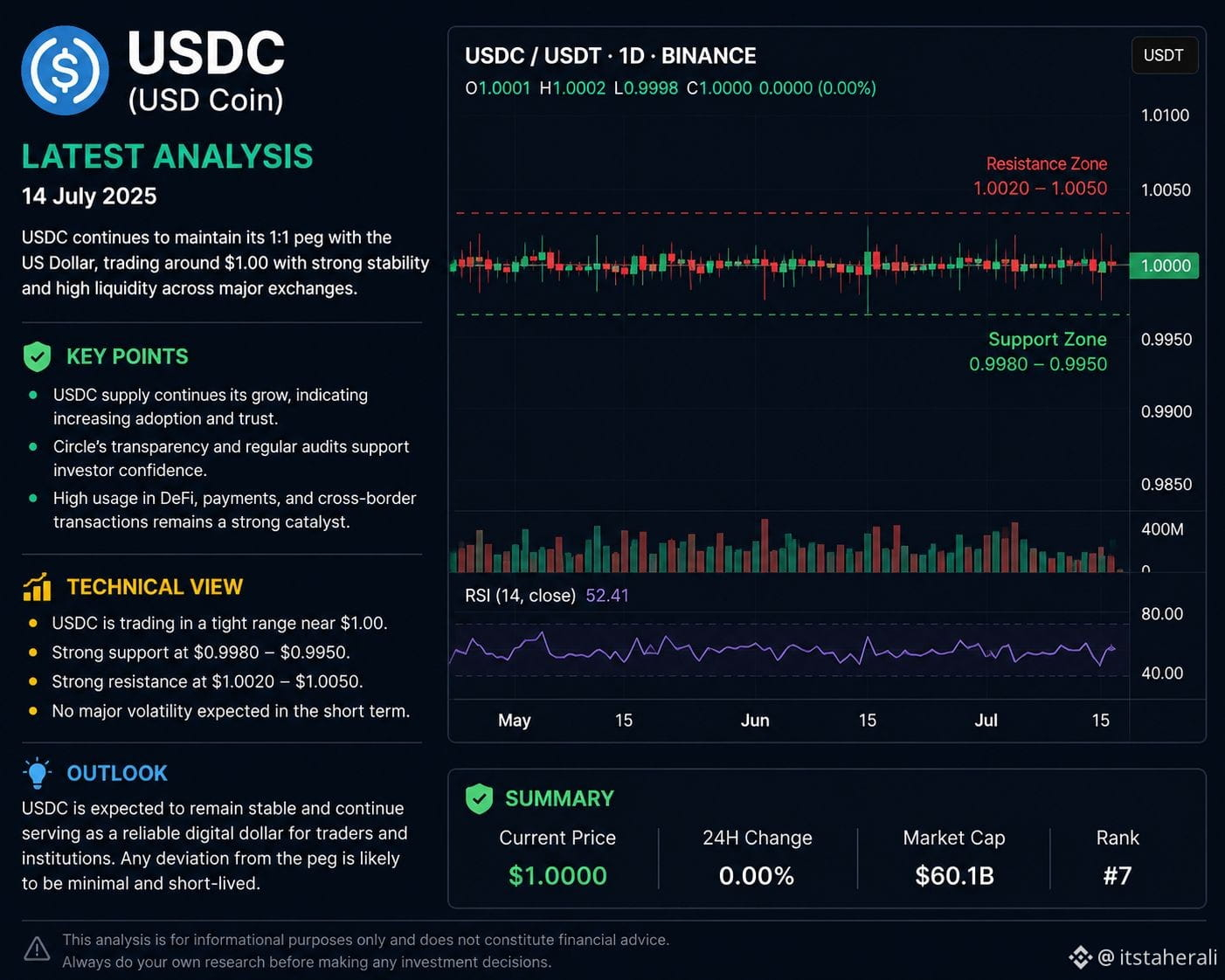Click the warning triangle icon by the disclaimer
This screenshot has height=980, width=1225.
[37, 949]
